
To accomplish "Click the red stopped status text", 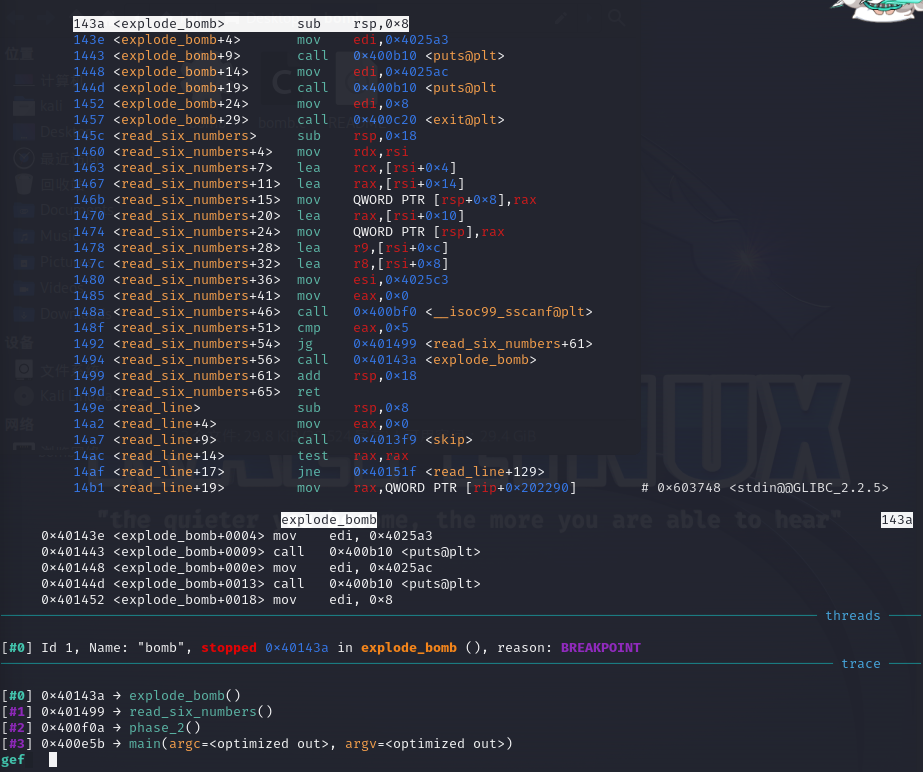I will [x=229, y=647].
